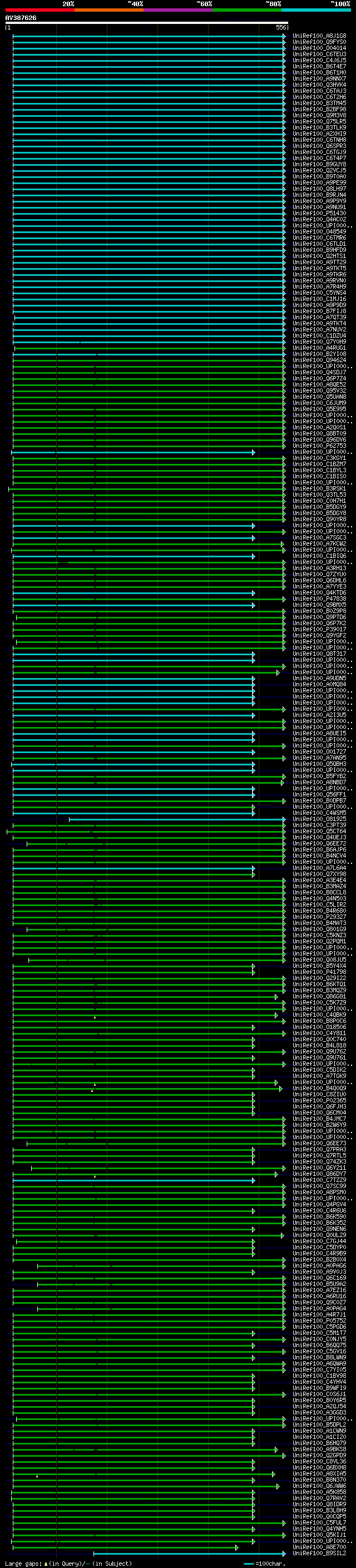356x1568 pixels.
Task: Open hit UniRef100_C6TEU3
Action: 319,54
